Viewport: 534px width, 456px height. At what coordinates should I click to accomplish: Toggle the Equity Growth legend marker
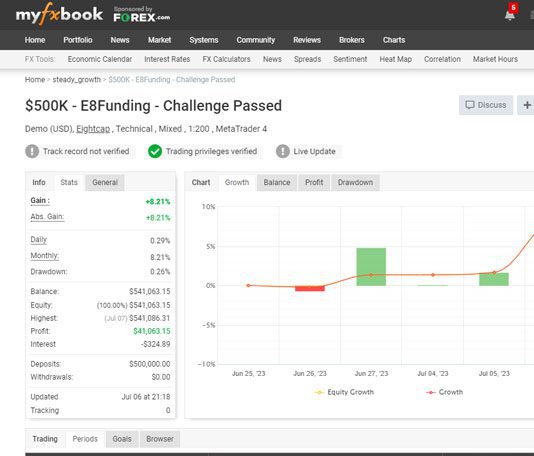pyautogui.click(x=319, y=392)
